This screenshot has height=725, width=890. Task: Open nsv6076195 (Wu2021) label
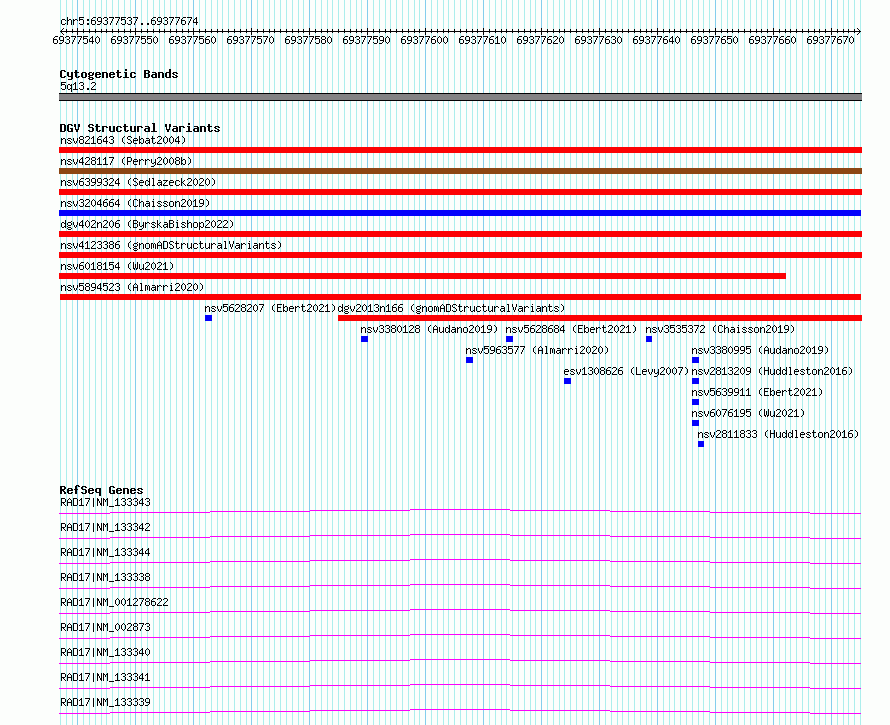(748, 413)
